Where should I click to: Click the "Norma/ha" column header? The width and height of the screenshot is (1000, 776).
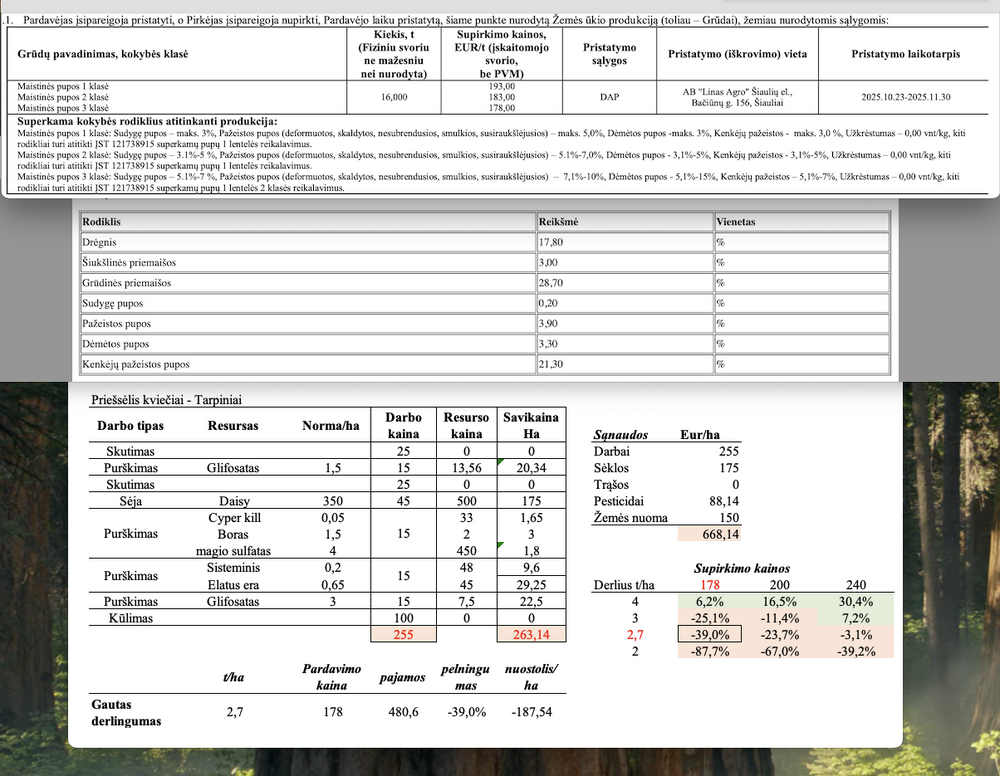[x=331, y=426]
